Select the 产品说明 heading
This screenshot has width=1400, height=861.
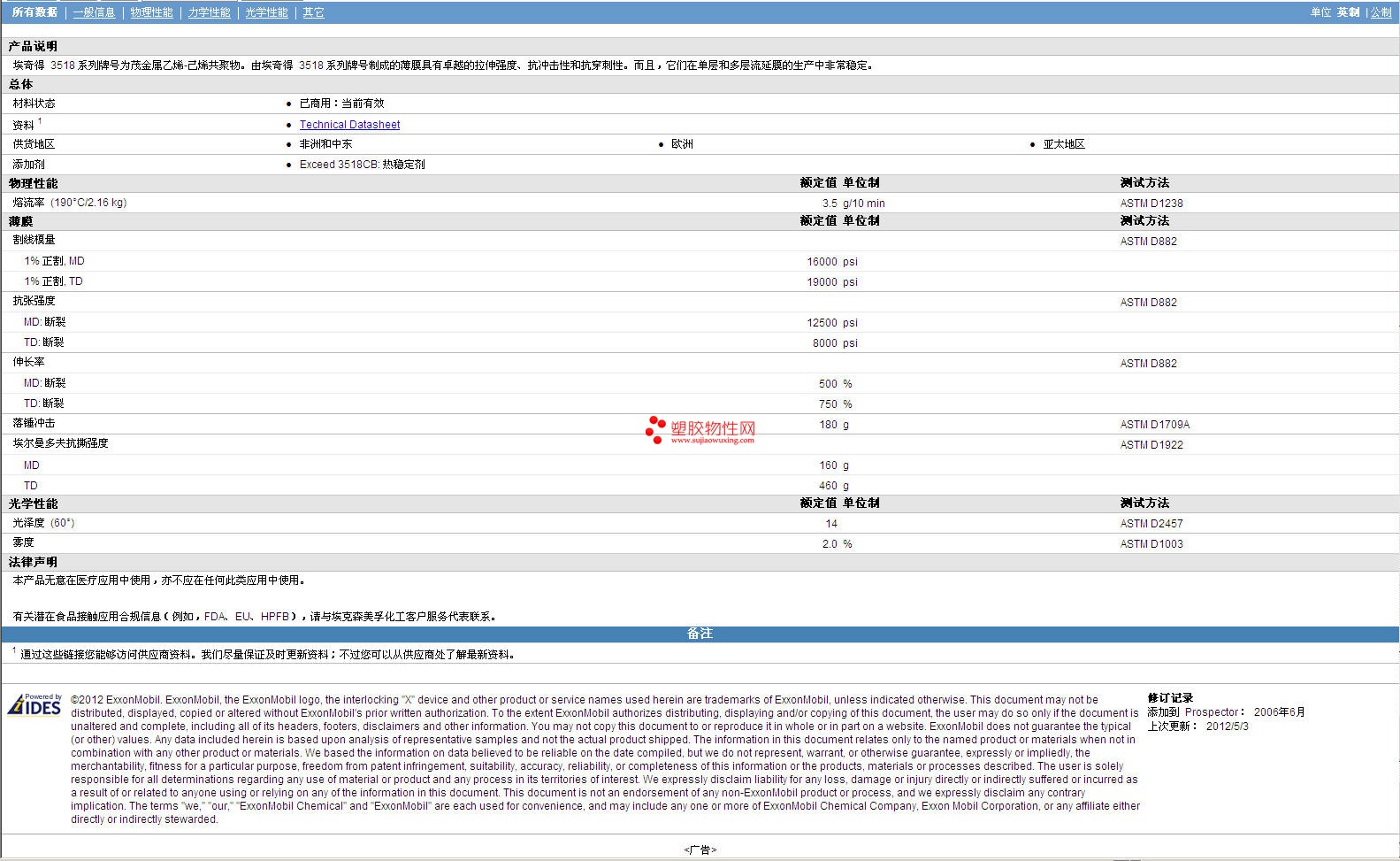point(33,46)
